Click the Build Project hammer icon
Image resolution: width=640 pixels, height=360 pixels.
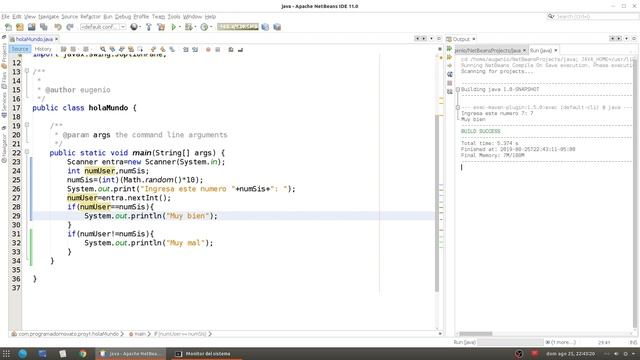149,27
